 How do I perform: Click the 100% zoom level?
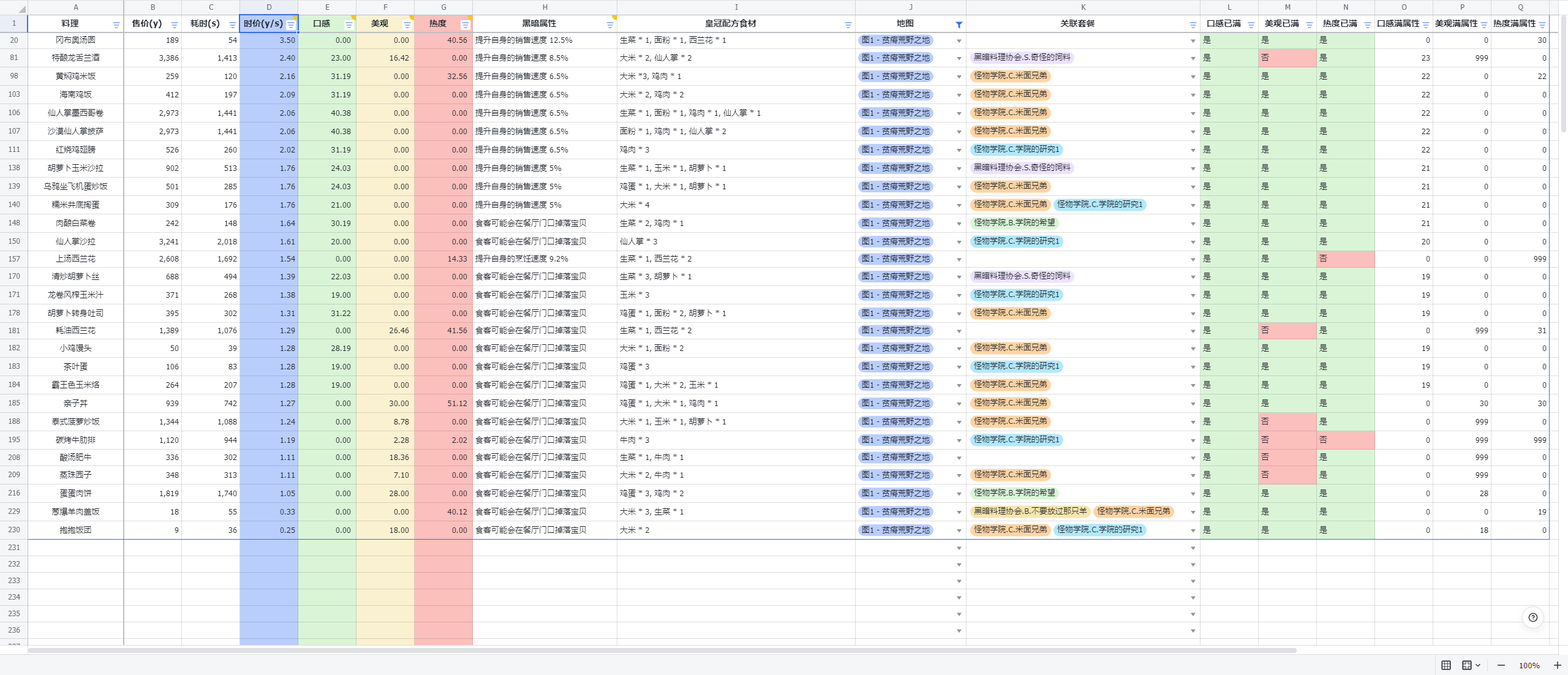1529,665
